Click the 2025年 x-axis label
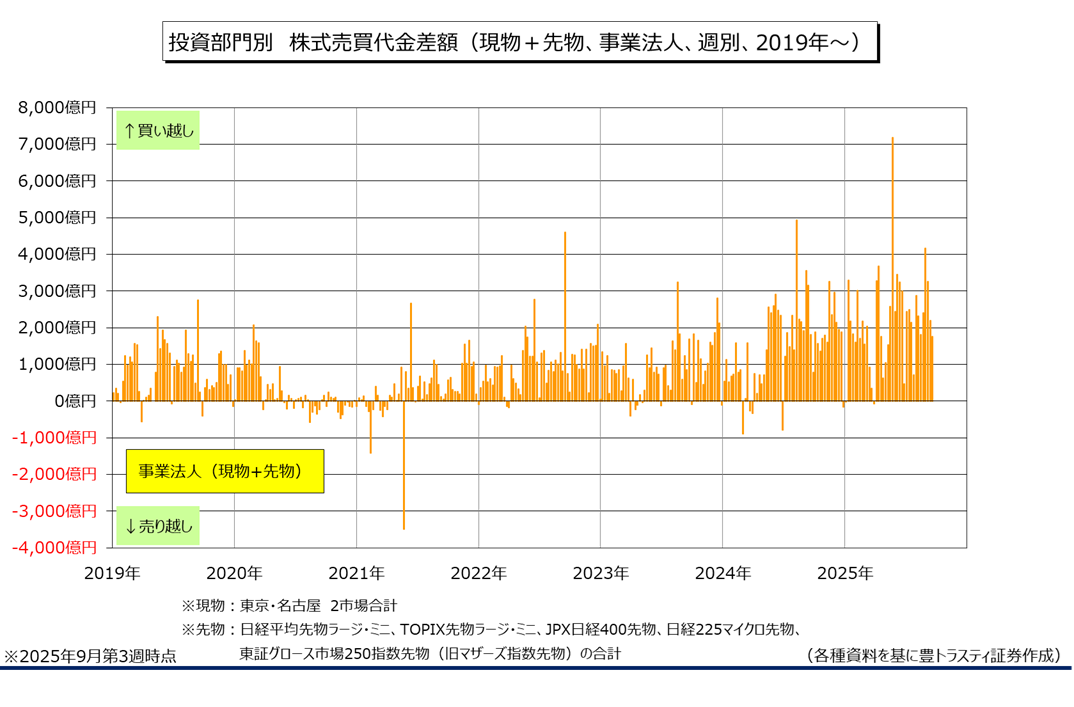 844,574
